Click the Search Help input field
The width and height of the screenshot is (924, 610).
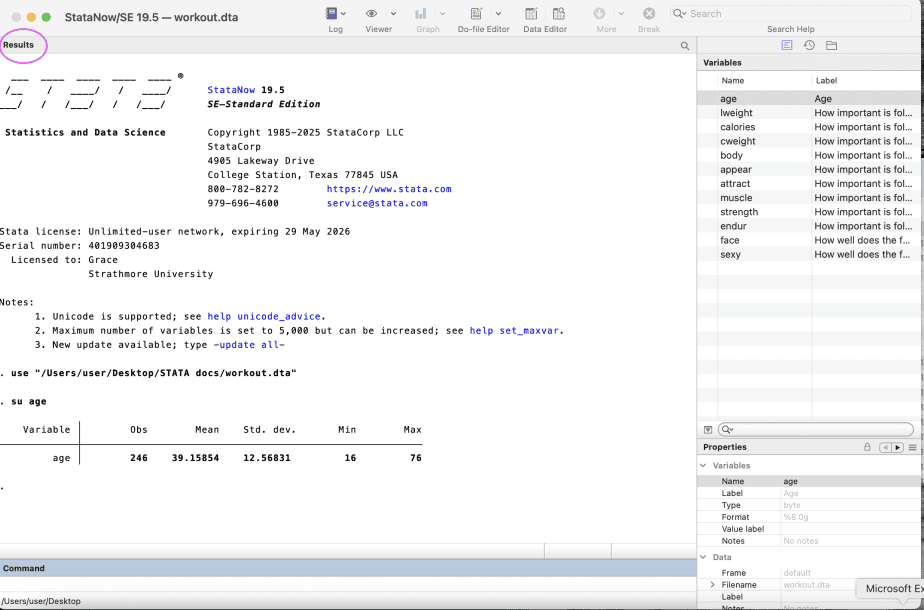790,14
